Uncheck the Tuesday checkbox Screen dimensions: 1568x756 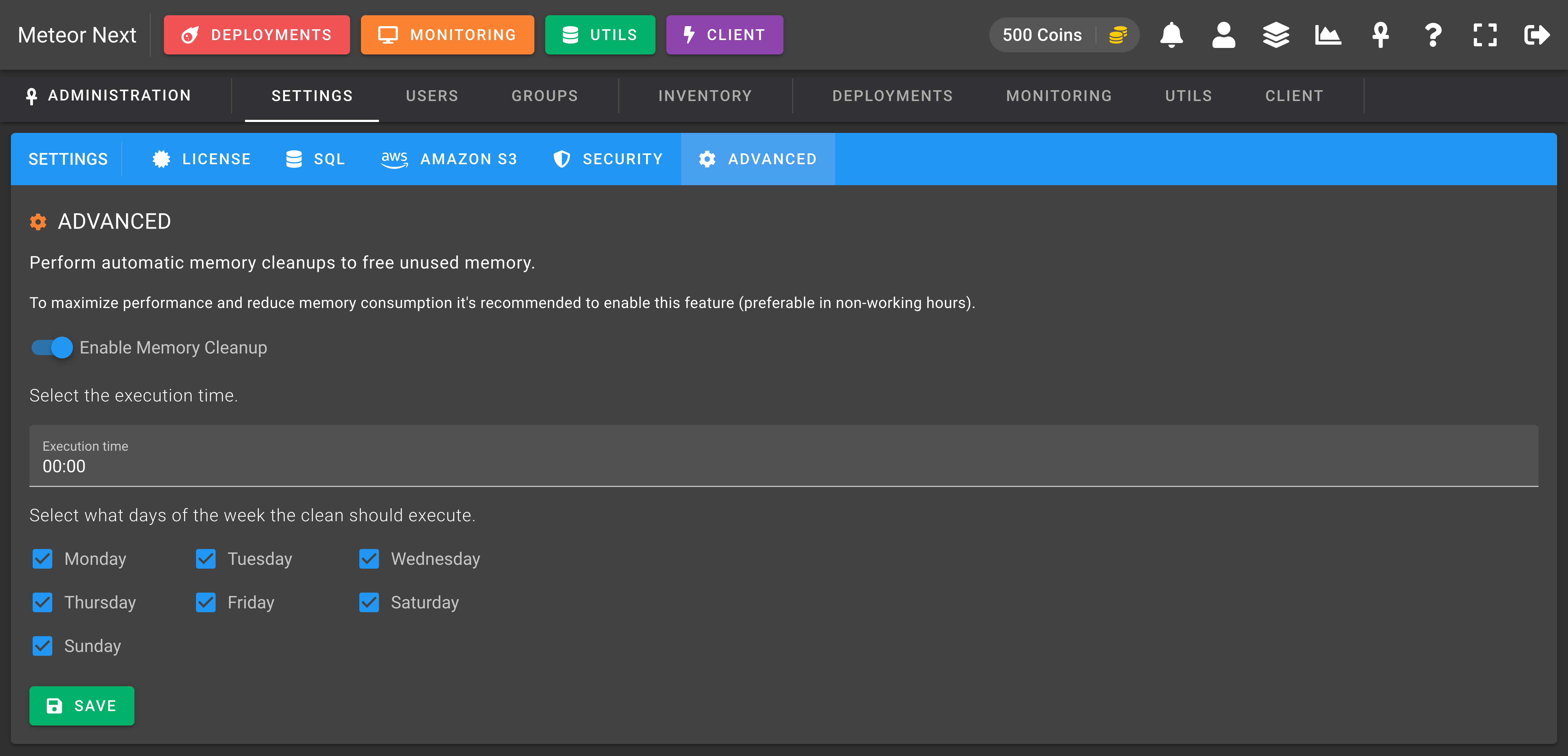(206, 559)
